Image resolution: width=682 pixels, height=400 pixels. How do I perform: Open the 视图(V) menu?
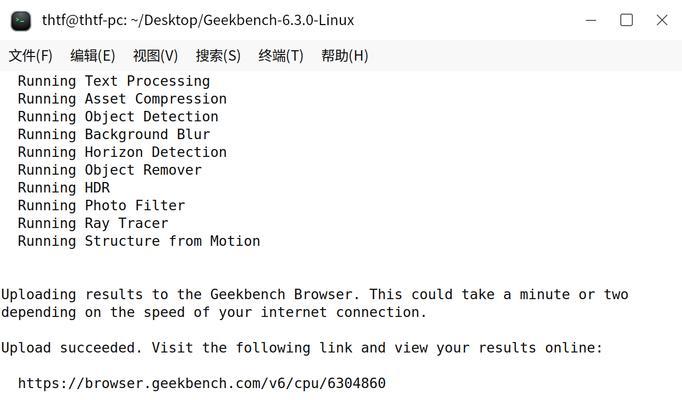click(155, 56)
